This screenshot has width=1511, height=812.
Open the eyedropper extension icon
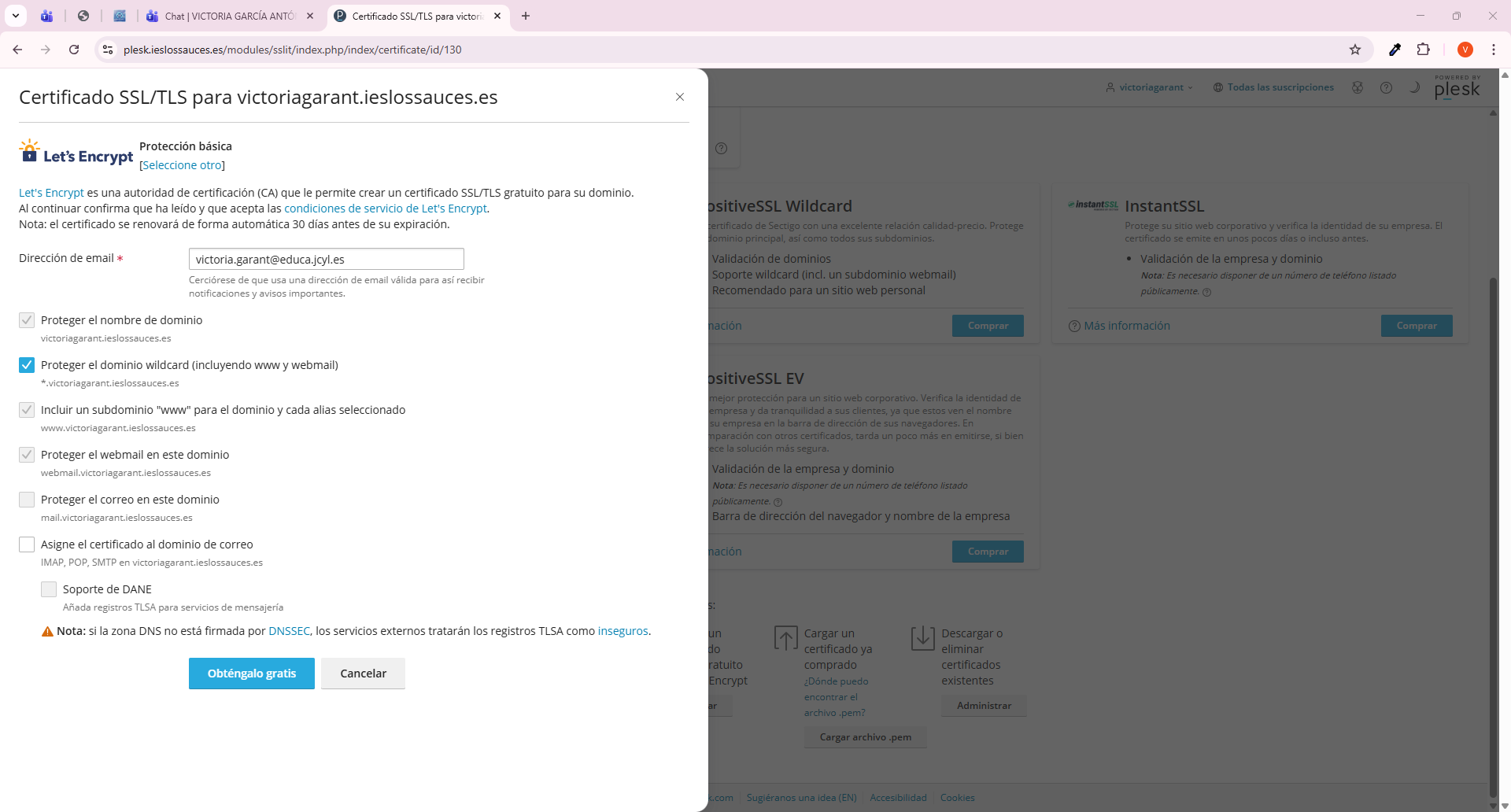coord(1395,50)
